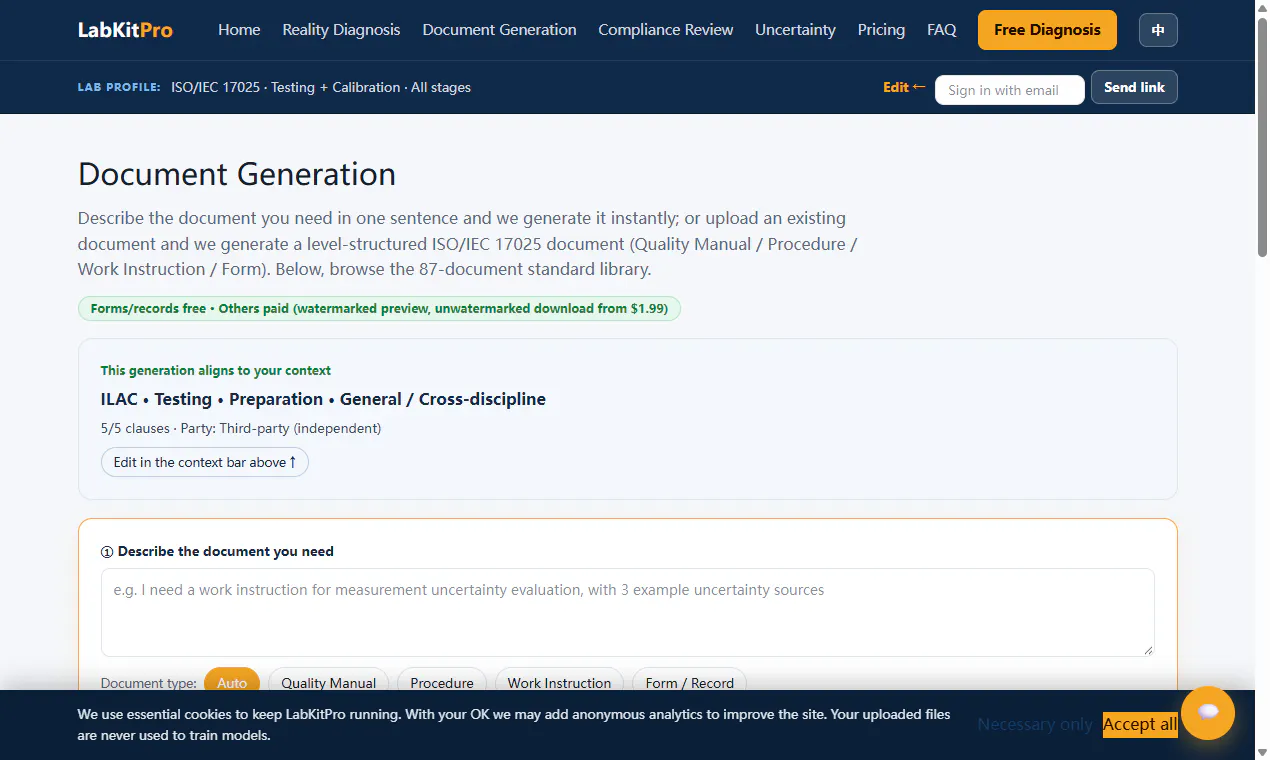Screen dimensions: 1270x760
Task: Click the Document Generation page heading
Action: pyautogui.click(x=237, y=174)
